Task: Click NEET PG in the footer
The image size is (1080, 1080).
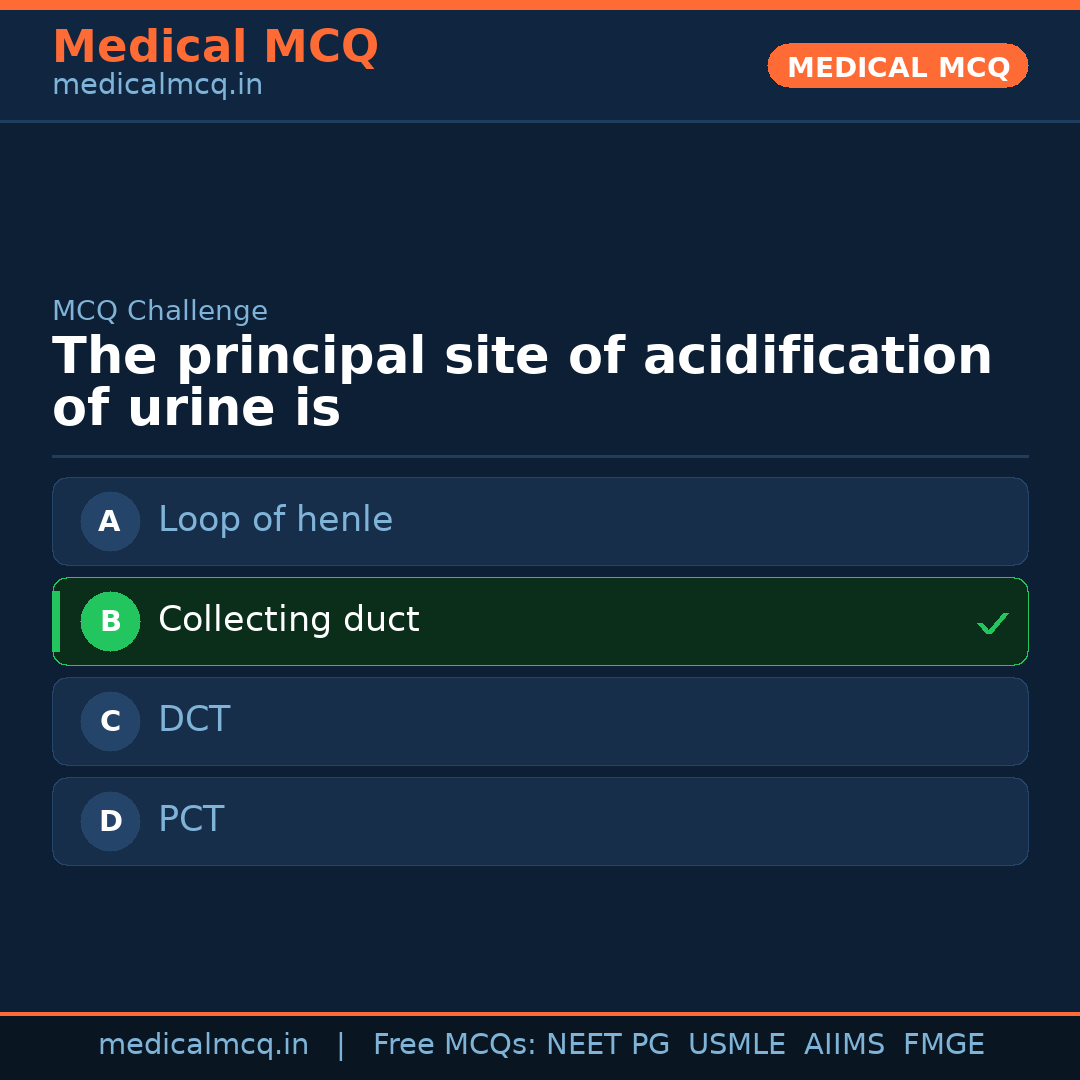Action: point(608,1045)
